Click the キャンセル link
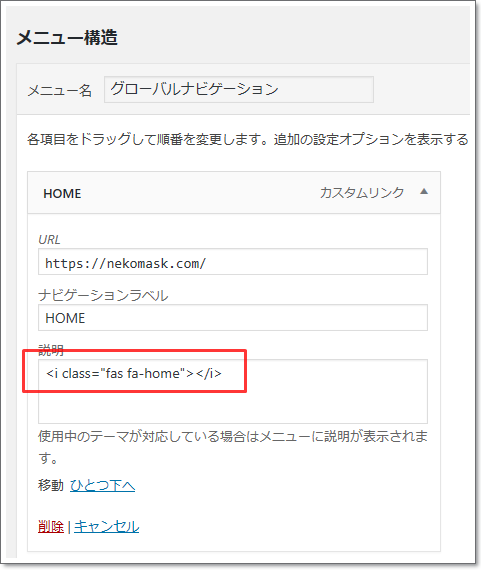Image resolution: width=482 pixels, height=570 pixels. (x=107, y=526)
